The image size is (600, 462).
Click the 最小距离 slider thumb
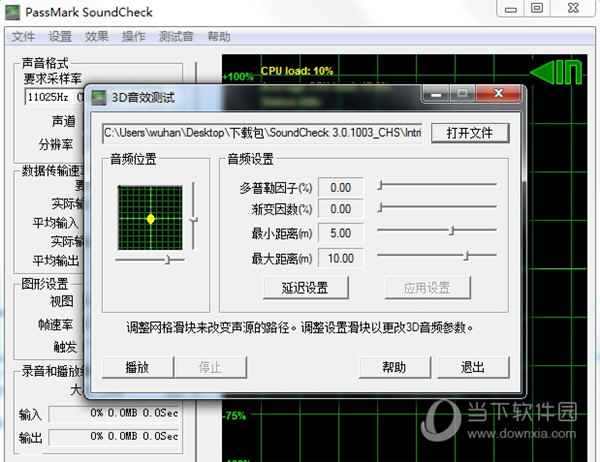coord(452,231)
